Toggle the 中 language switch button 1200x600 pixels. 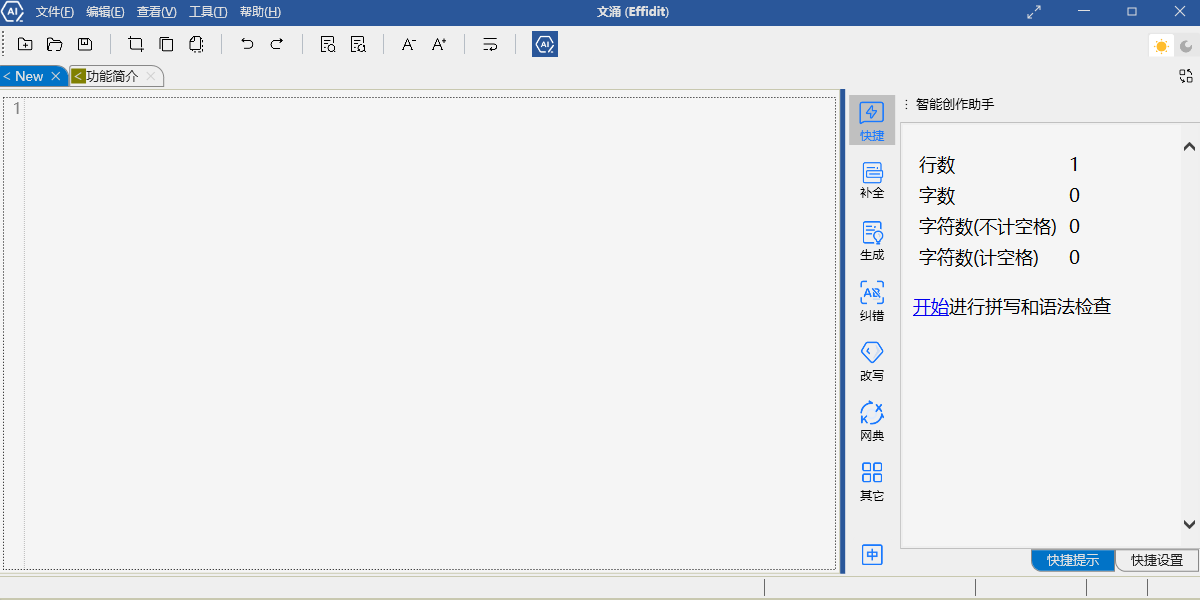click(872, 555)
